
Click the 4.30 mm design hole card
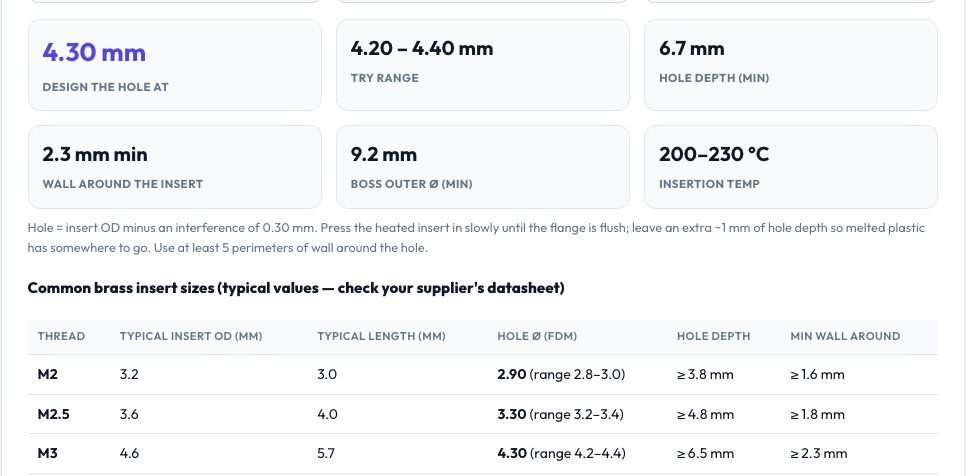[175, 65]
